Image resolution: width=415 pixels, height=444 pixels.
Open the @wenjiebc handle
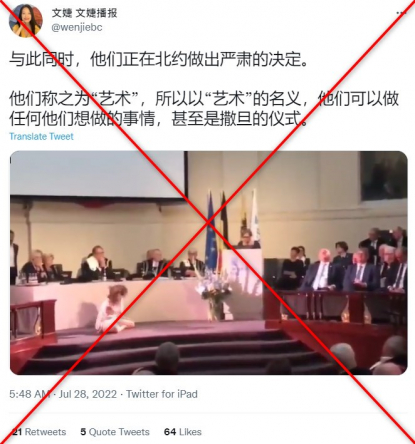click(77, 27)
